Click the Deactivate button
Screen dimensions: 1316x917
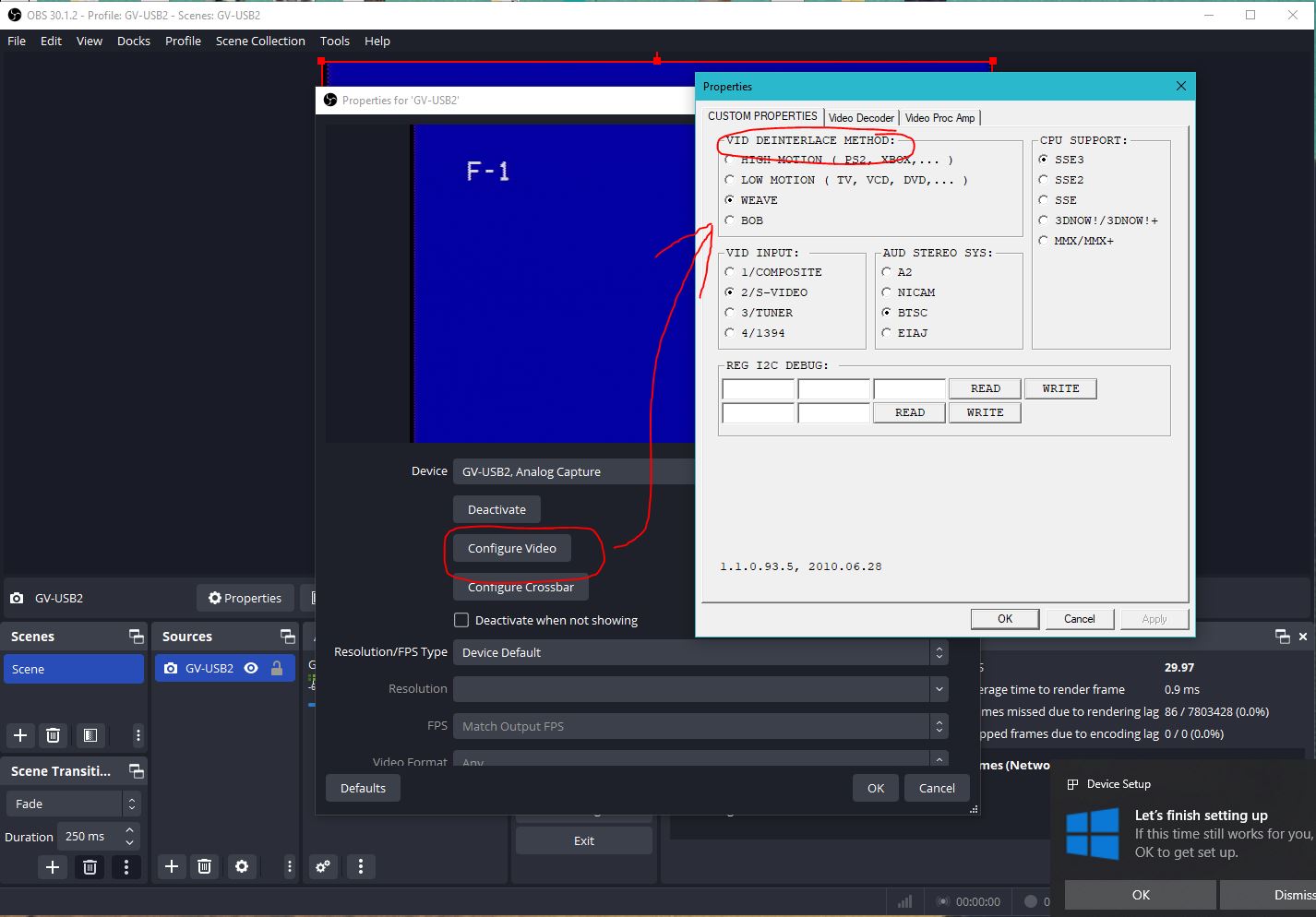(x=496, y=509)
